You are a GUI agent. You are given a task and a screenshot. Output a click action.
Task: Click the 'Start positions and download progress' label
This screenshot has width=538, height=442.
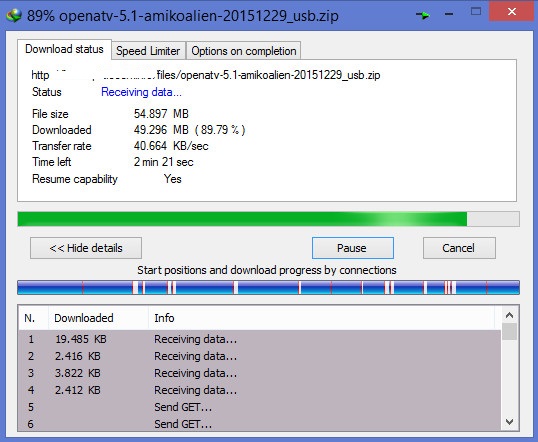point(267,270)
